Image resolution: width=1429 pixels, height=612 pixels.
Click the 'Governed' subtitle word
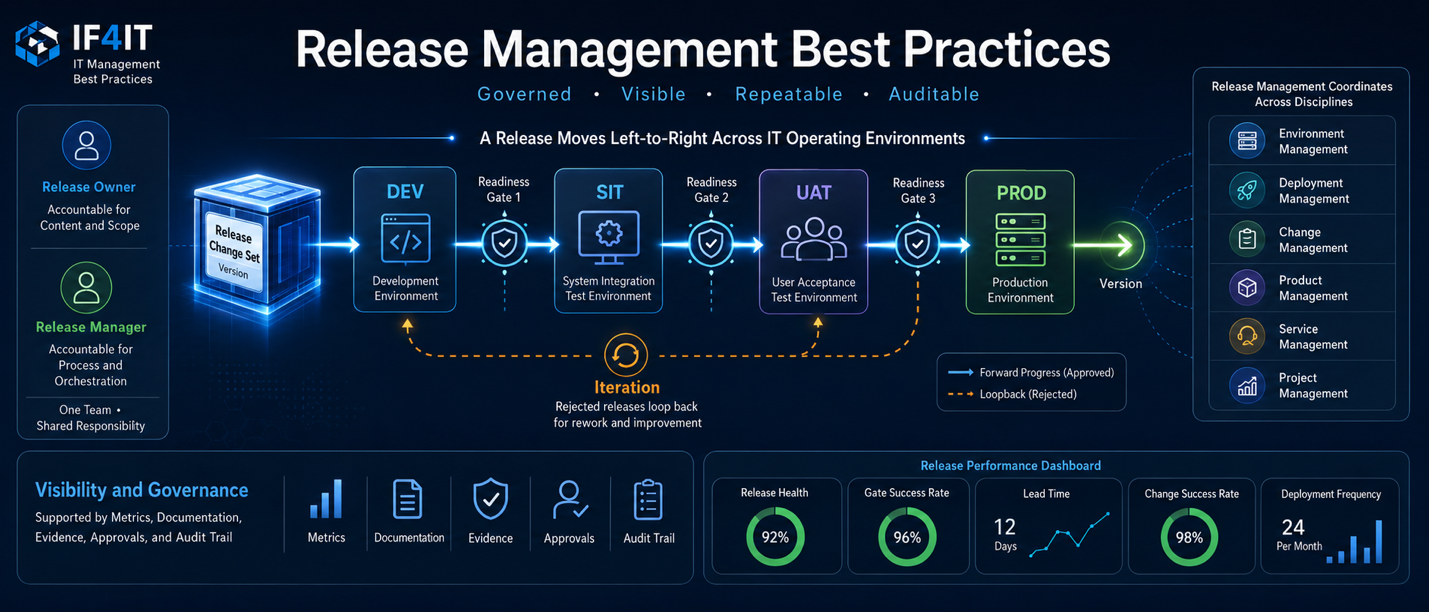524,94
